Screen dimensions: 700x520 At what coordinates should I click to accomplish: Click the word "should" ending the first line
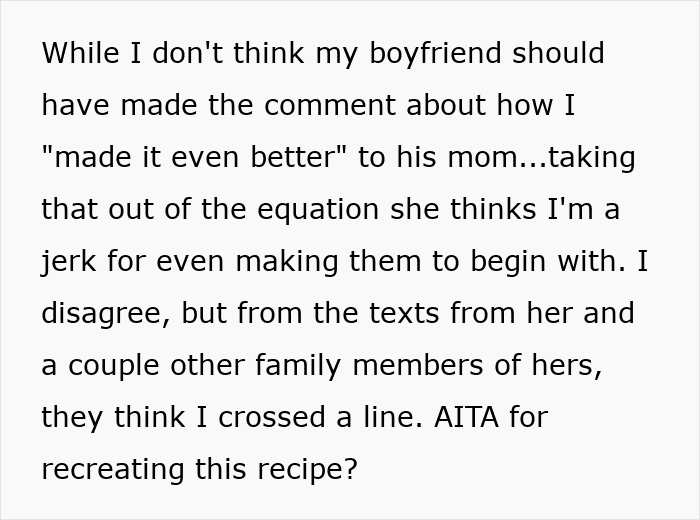click(558, 53)
